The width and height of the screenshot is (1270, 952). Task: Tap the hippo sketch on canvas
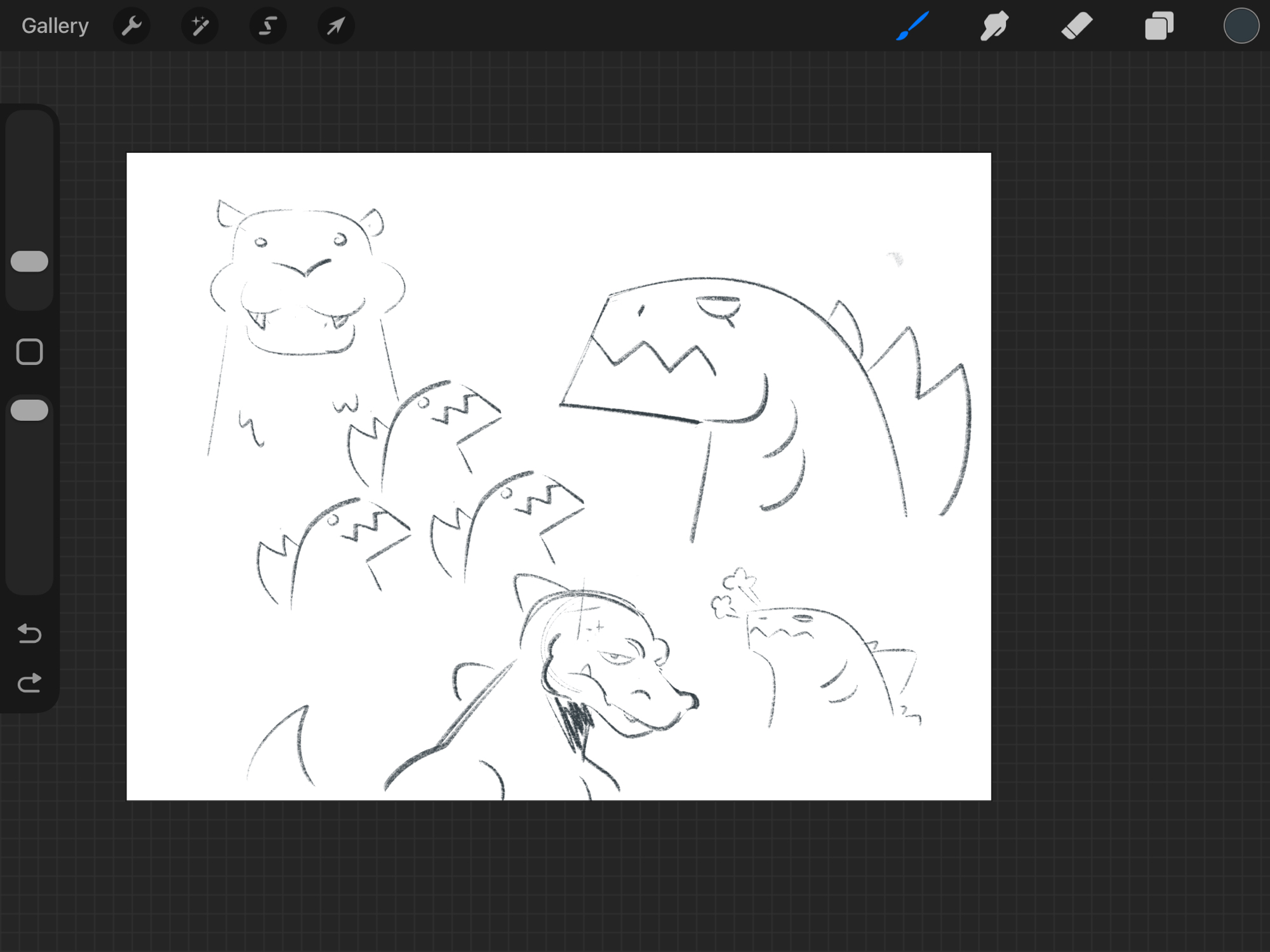point(305,286)
